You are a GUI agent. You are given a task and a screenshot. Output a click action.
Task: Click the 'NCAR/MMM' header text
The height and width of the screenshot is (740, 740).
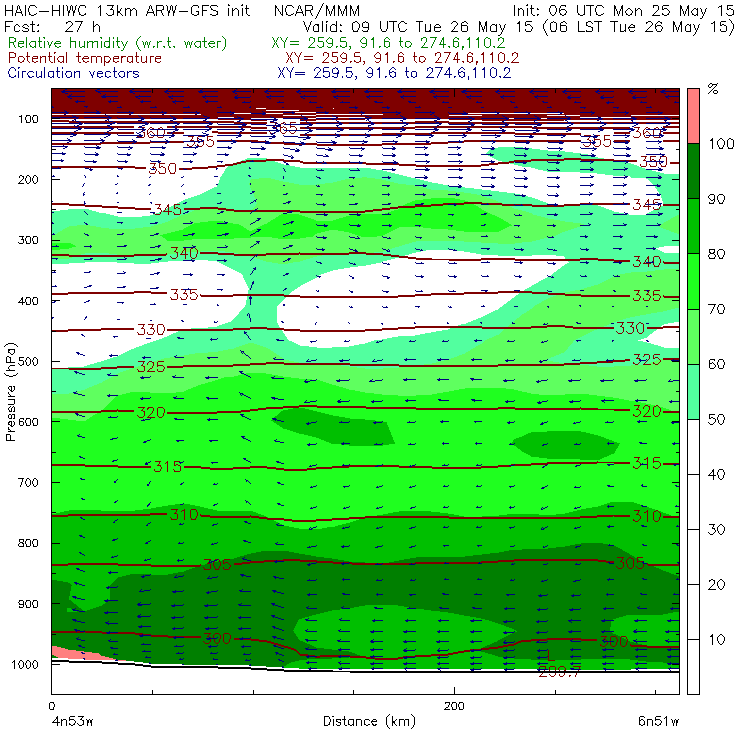317,11
